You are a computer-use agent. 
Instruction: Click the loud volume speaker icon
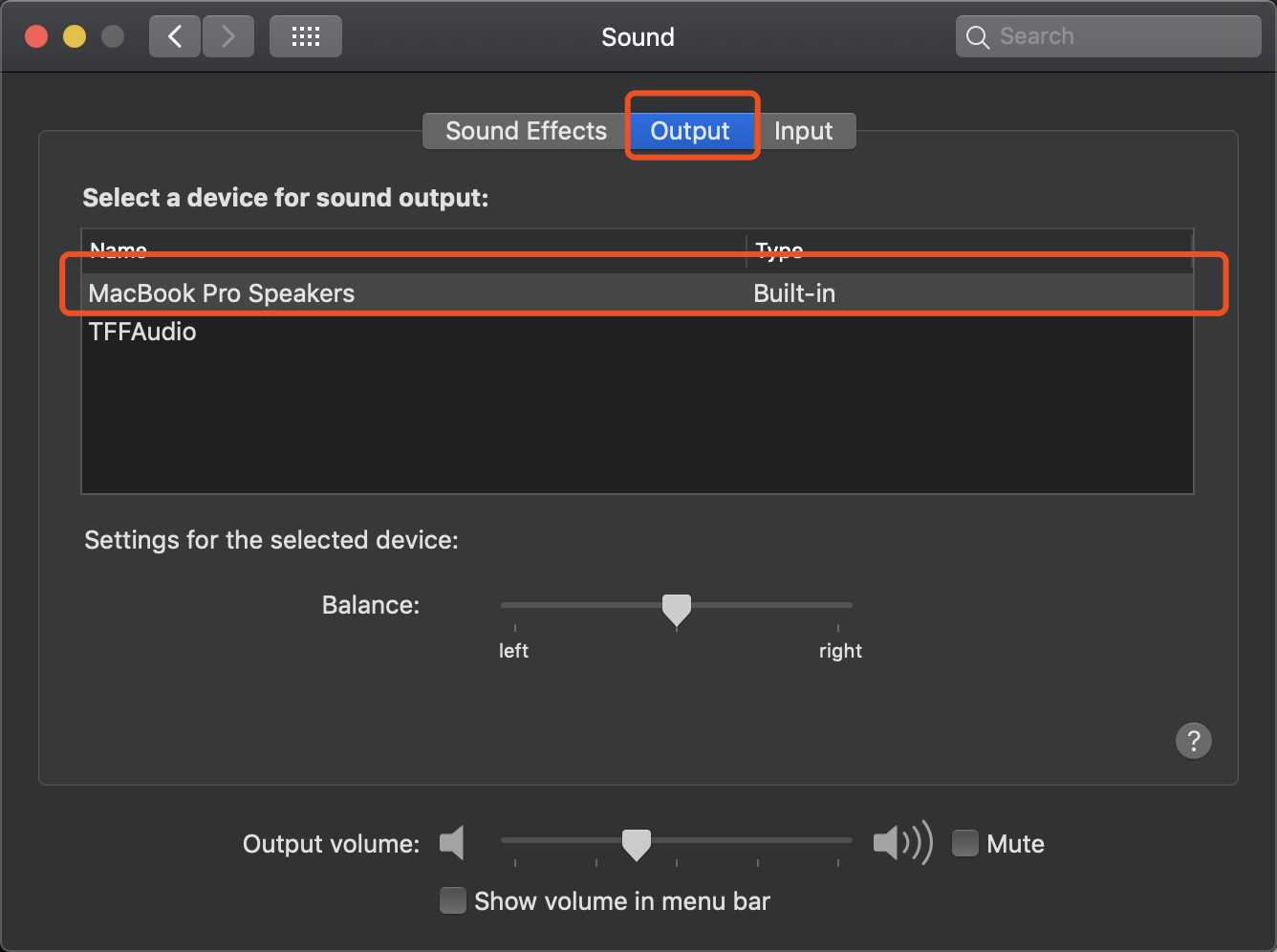pos(902,843)
